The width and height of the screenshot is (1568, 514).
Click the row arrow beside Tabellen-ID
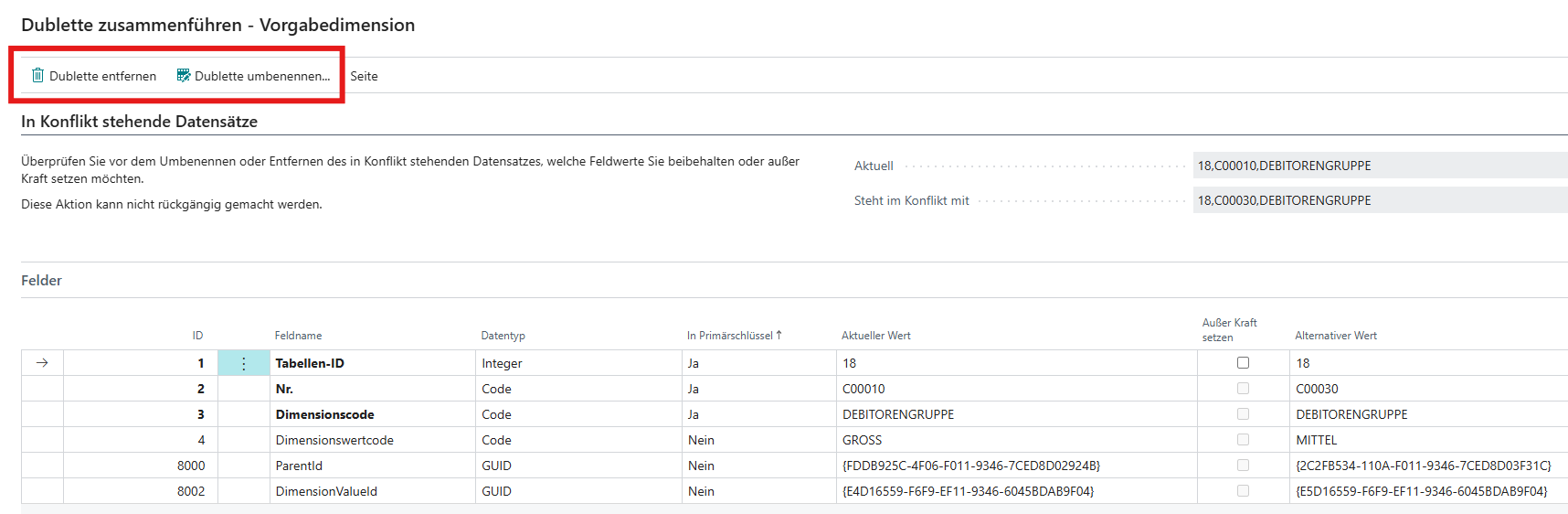42,363
